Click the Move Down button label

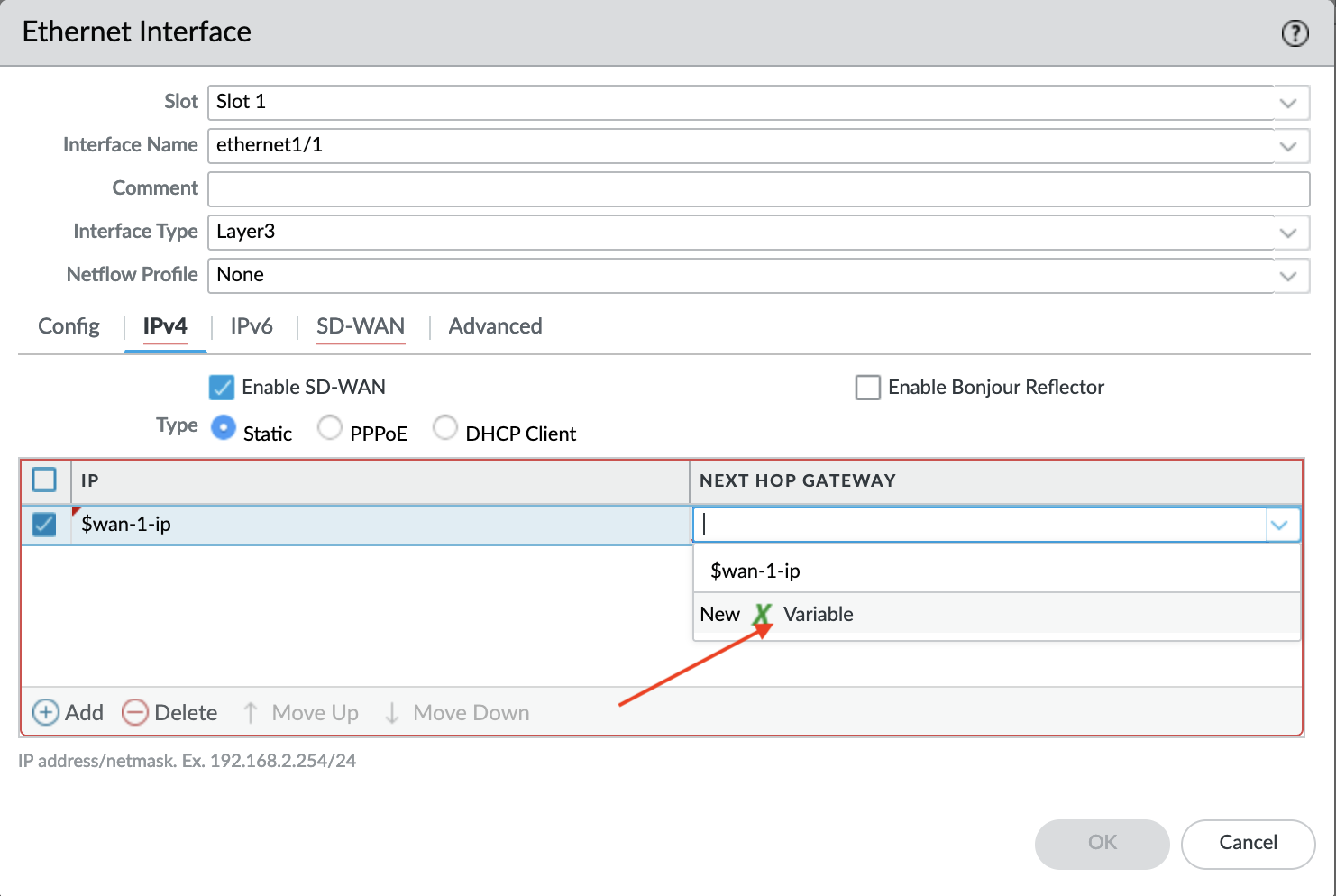click(471, 713)
